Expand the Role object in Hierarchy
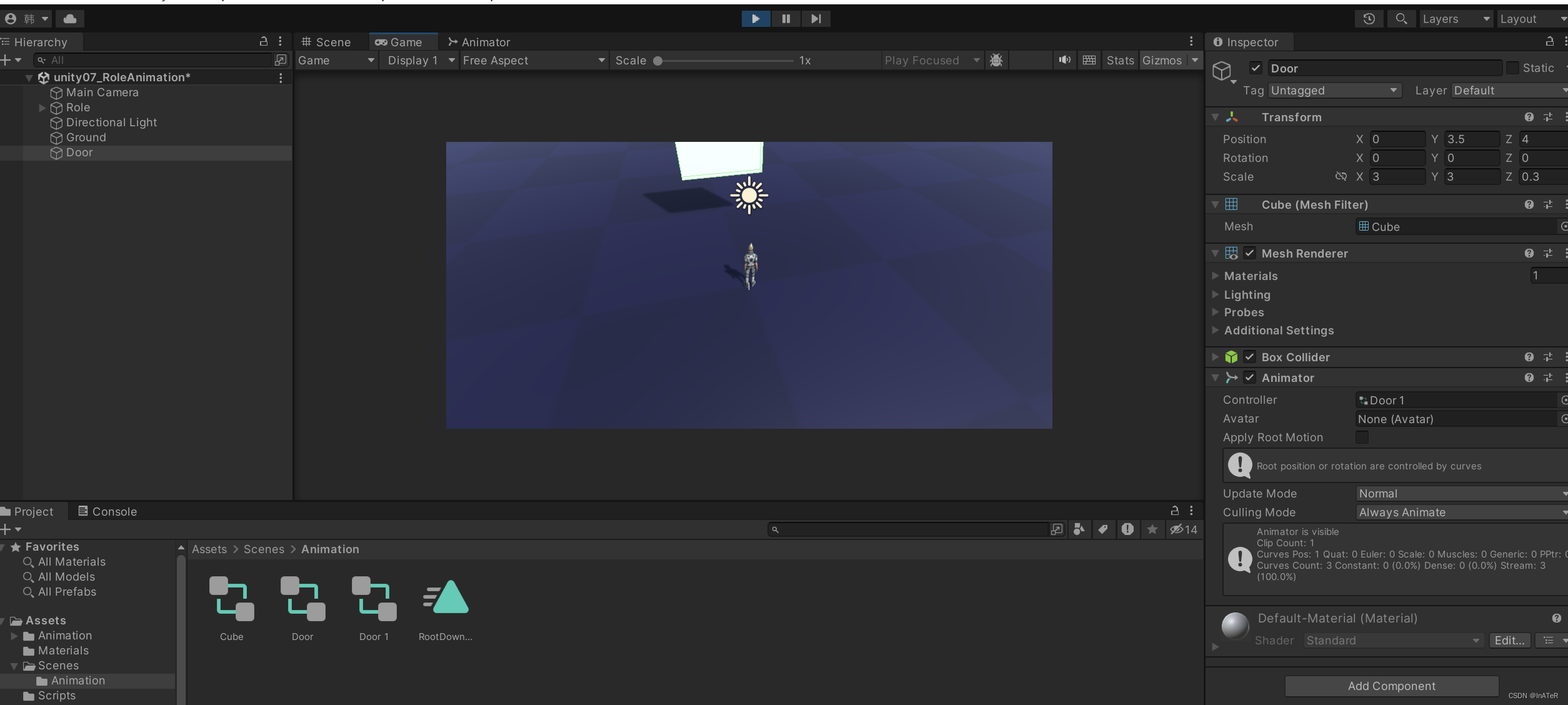Screen dimensions: 1568x705 (x=42, y=107)
